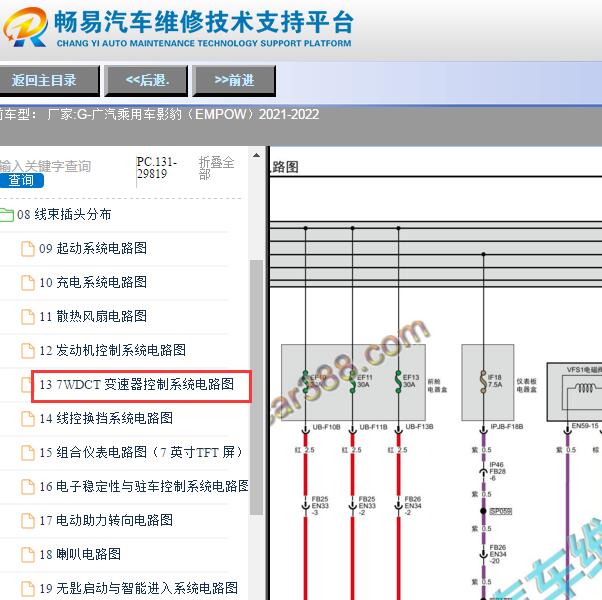
Task: Click the IPJB-F18B connector label
Action: tap(507, 427)
